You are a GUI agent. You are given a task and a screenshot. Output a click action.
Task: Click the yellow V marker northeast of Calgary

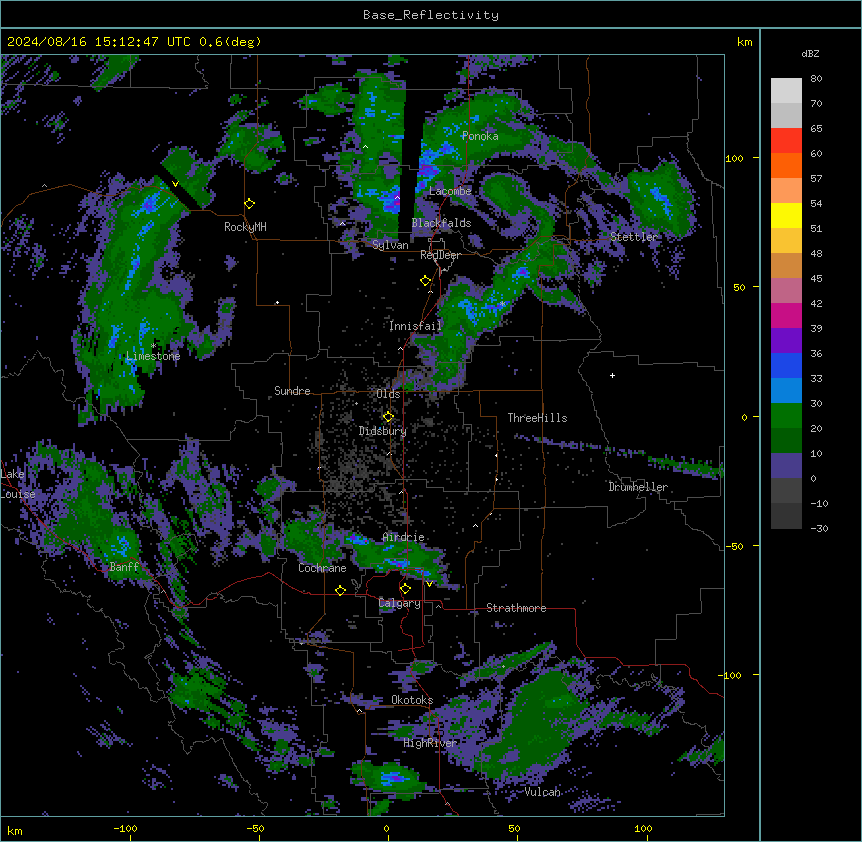[x=429, y=584]
